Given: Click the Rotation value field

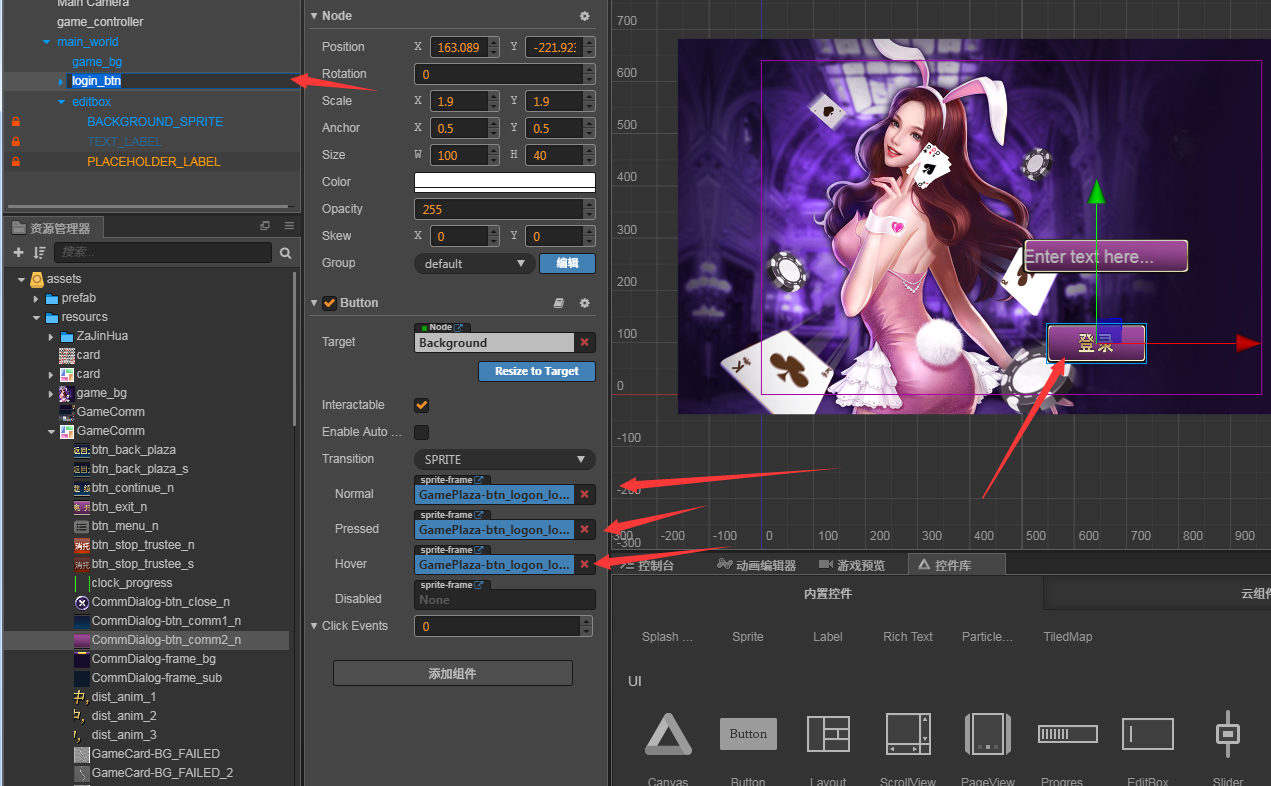Looking at the screenshot, I should (499, 74).
